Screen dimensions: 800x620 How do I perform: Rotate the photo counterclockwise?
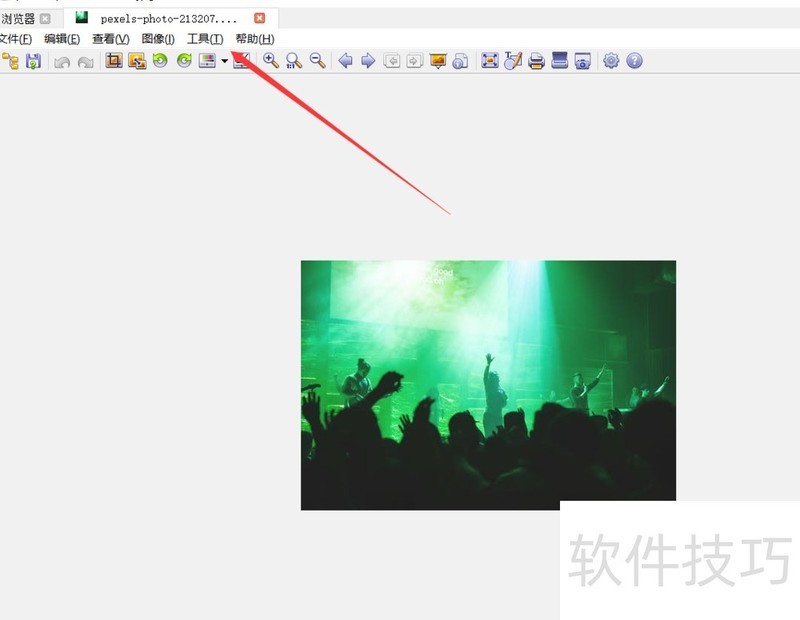(162, 61)
